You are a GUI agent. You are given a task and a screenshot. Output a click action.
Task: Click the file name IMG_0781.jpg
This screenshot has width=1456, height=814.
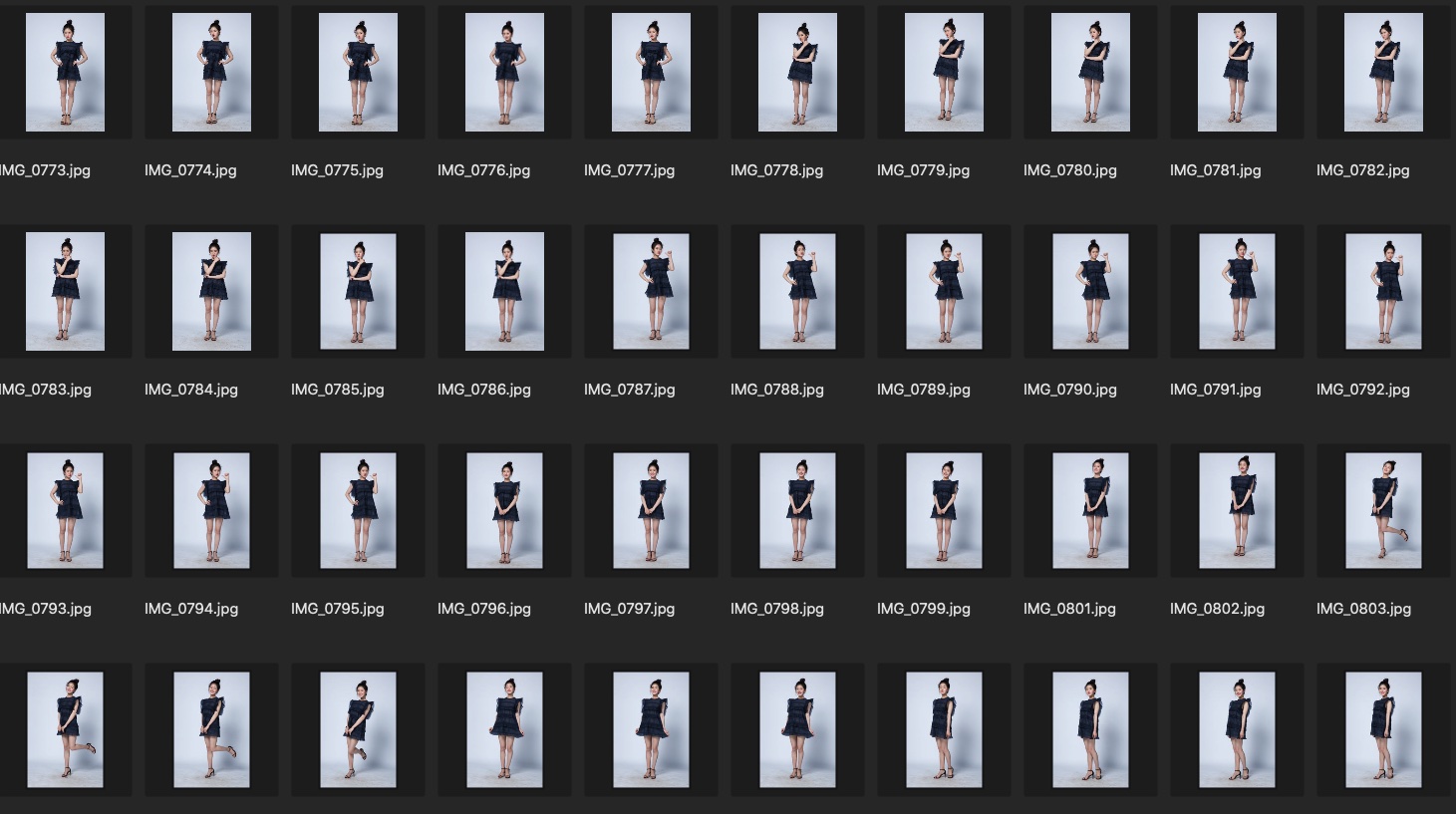pos(1215,170)
